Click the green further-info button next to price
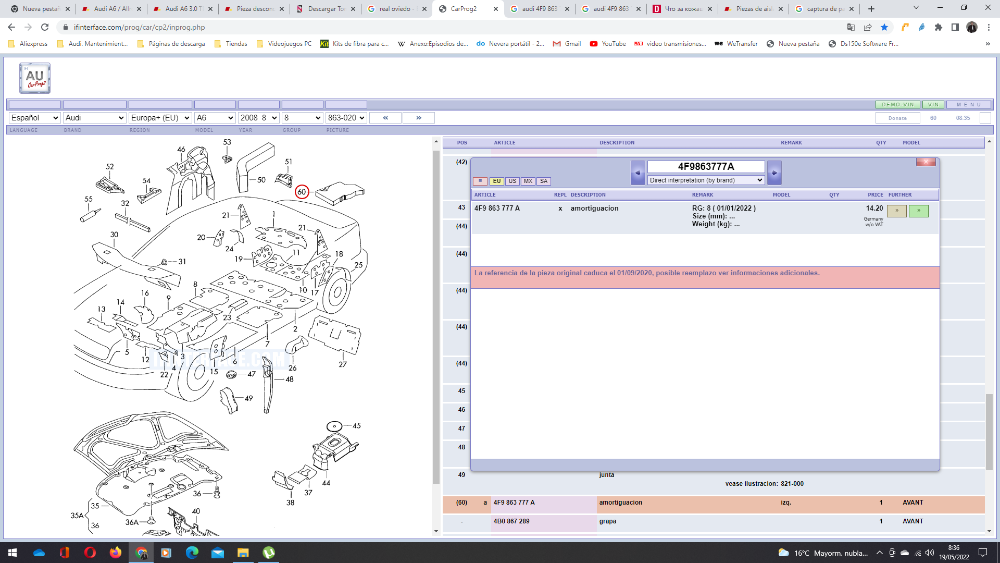Screen dimensions: 1000x563 click(x=918, y=211)
